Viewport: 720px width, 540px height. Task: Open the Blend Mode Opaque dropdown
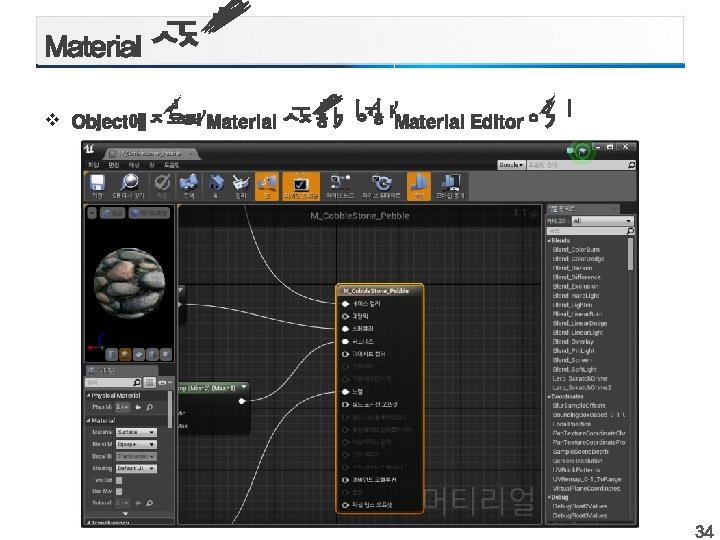[136, 444]
